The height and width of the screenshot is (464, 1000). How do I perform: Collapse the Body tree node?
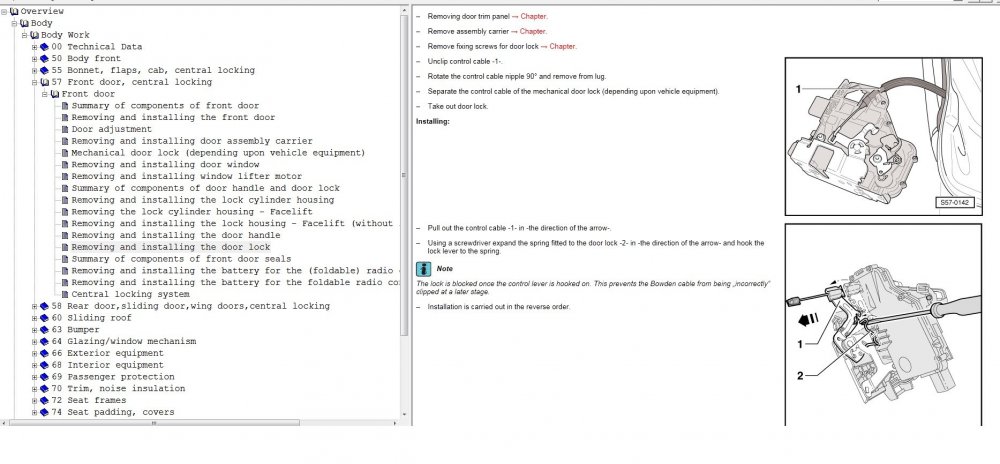click(15, 23)
